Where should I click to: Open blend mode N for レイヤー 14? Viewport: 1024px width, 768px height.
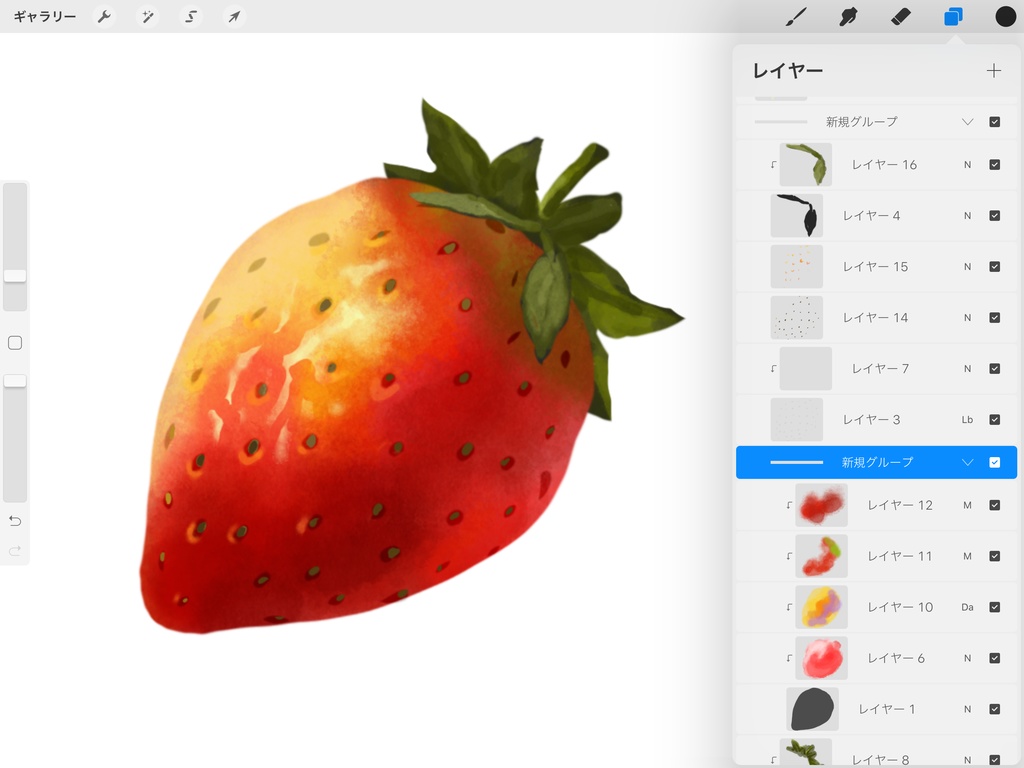(967, 317)
